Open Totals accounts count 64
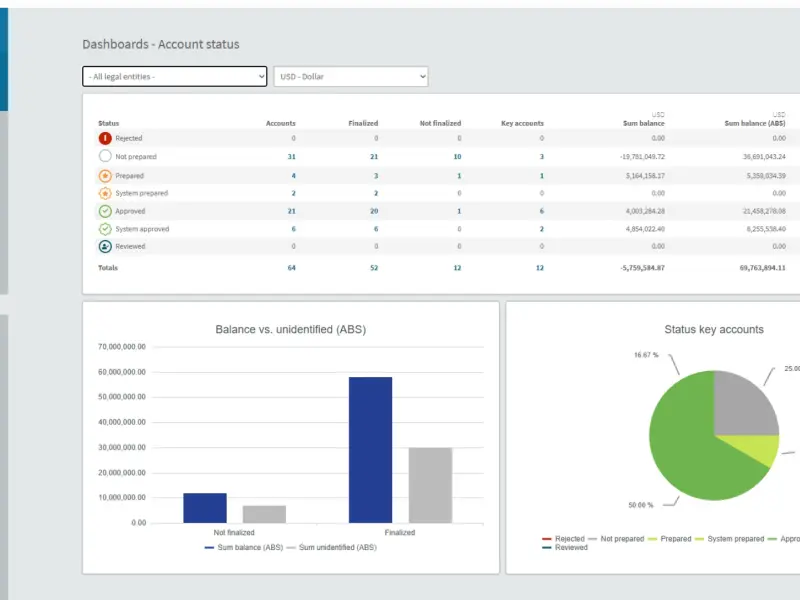The image size is (800, 600). (x=291, y=268)
